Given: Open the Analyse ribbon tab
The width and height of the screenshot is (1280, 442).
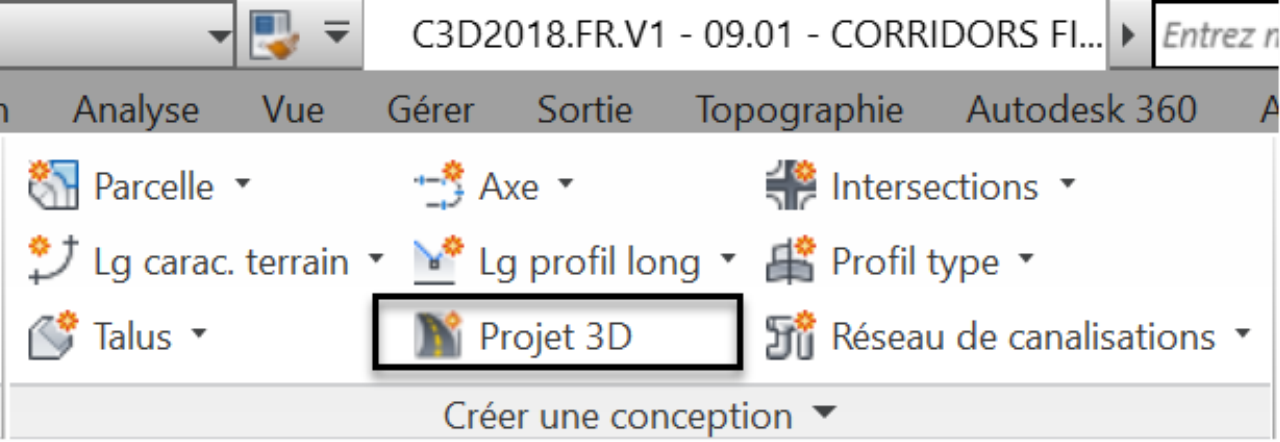Looking at the screenshot, I should (x=135, y=110).
